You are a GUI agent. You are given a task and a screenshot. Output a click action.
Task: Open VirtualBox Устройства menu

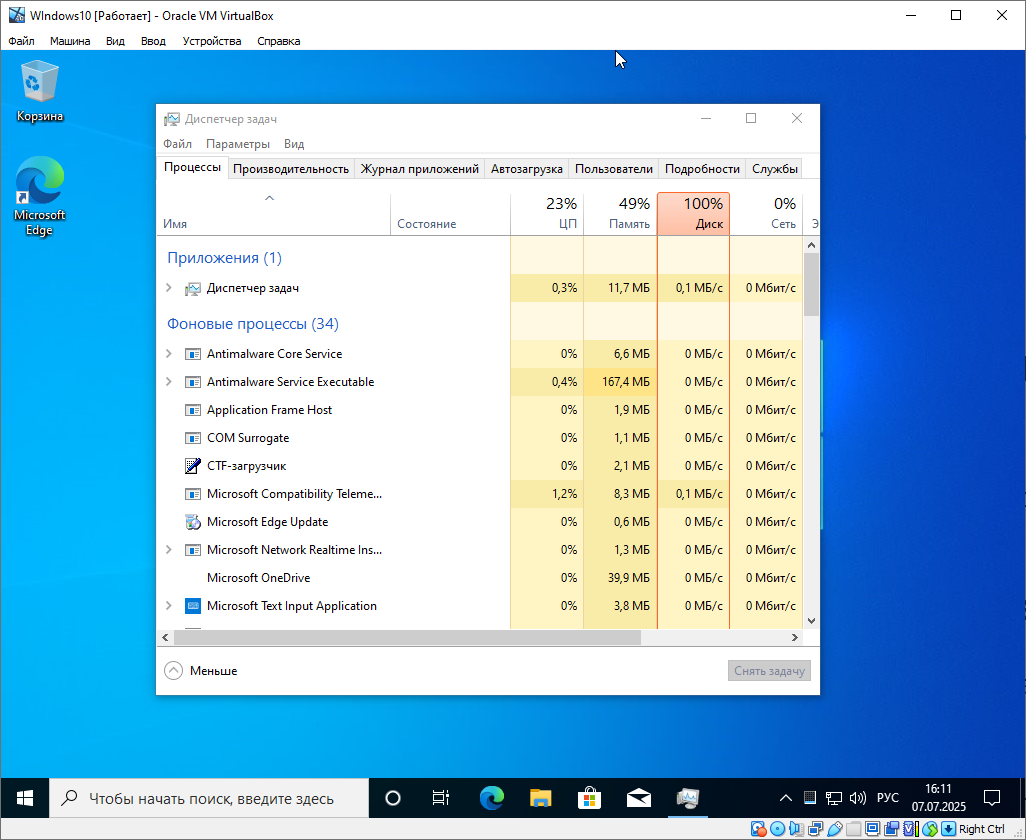tap(211, 41)
